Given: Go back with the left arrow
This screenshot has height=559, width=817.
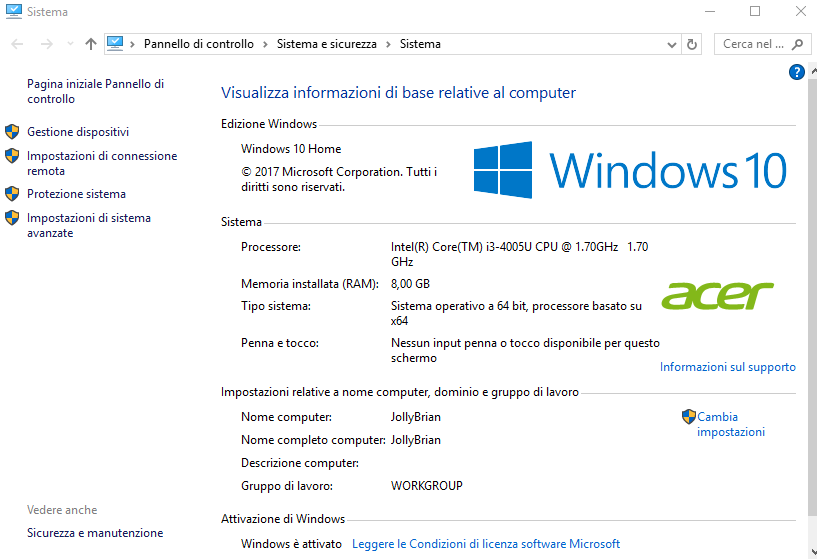Looking at the screenshot, I should click(x=17, y=44).
